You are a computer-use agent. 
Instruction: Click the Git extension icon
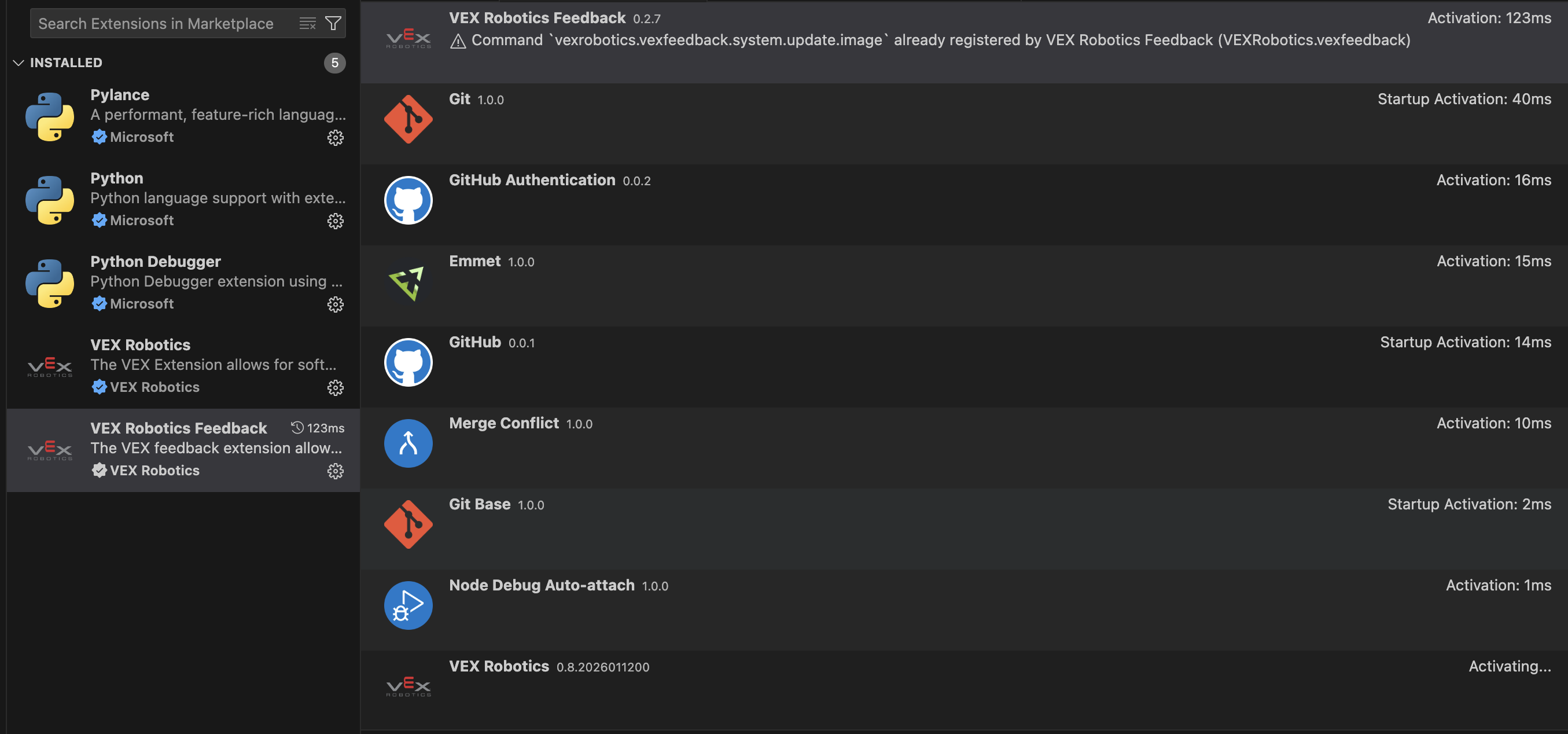pyautogui.click(x=408, y=119)
